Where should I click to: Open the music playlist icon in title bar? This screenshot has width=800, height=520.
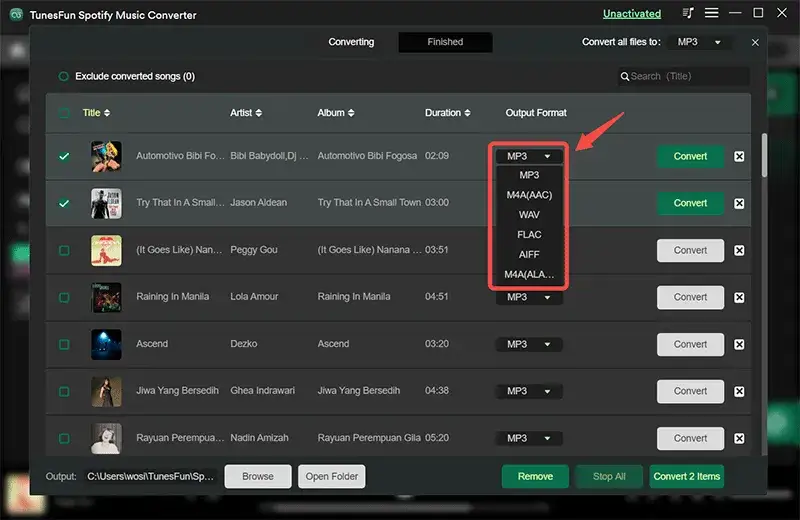coord(688,14)
